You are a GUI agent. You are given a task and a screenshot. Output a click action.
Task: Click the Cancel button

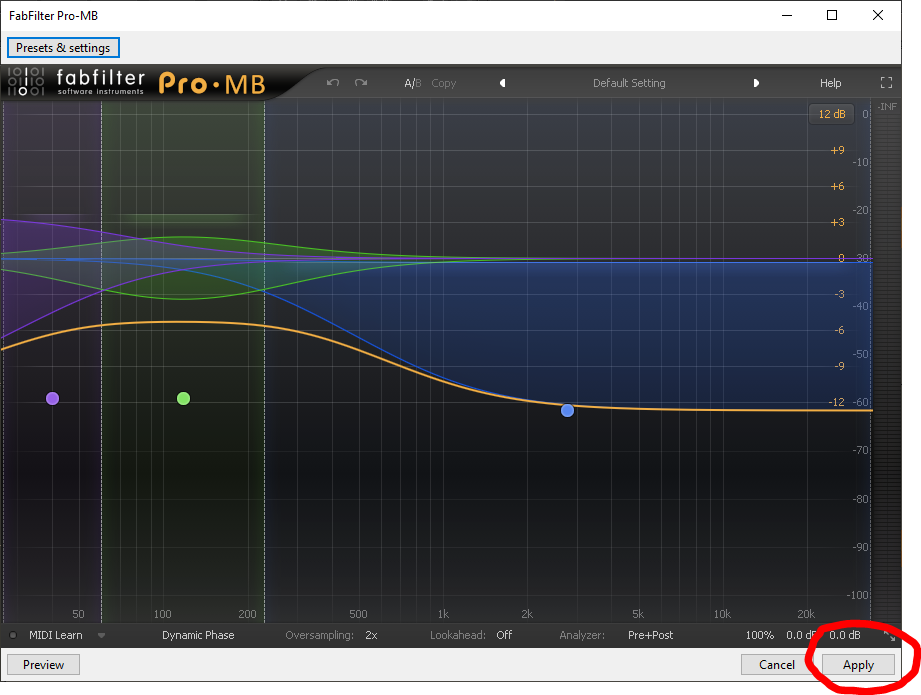click(x=777, y=664)
